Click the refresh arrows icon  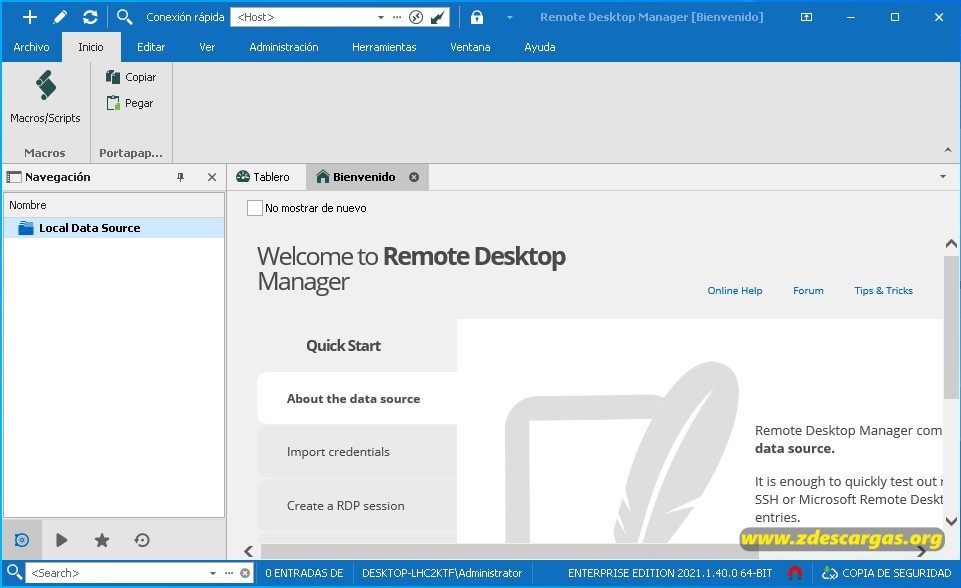(x=90, y=17)
